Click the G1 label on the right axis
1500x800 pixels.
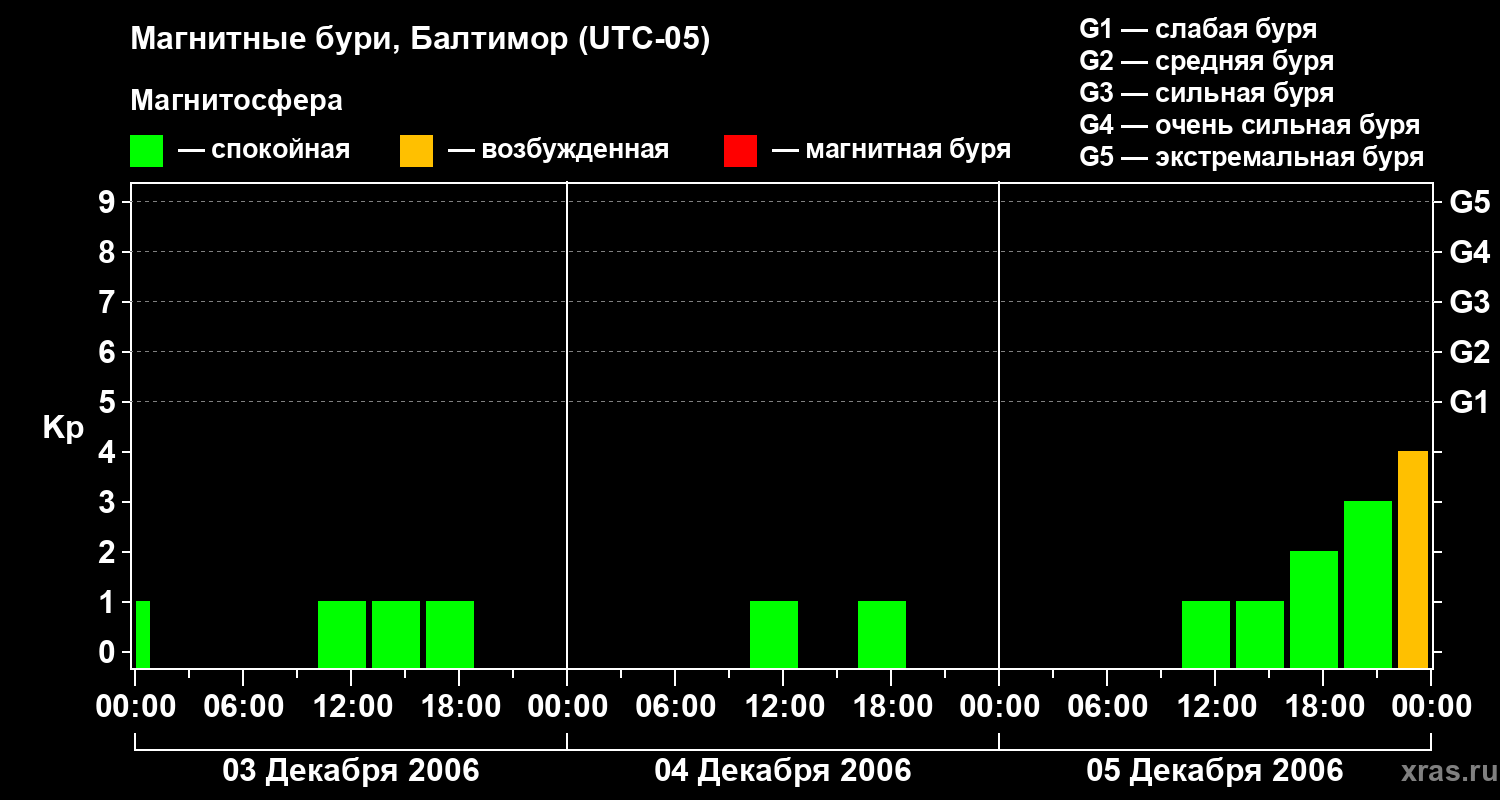pos(1469,403)
